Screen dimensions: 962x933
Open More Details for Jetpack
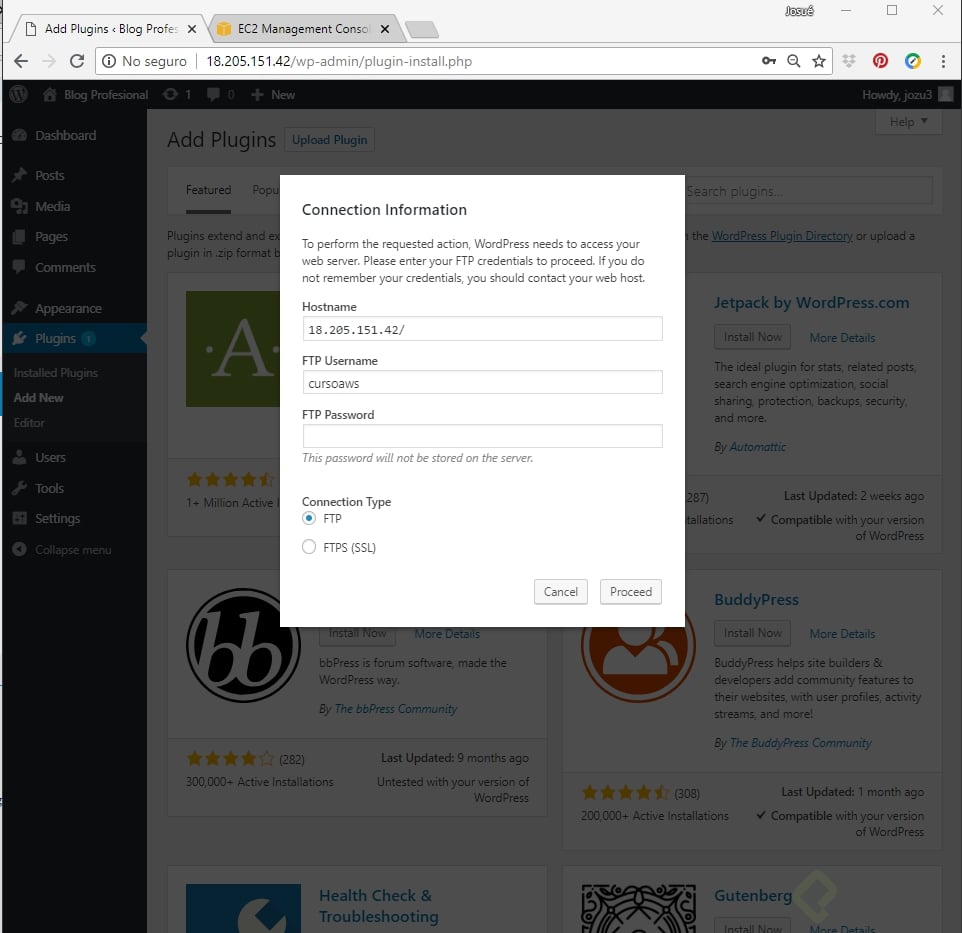[x=842, y=338]
